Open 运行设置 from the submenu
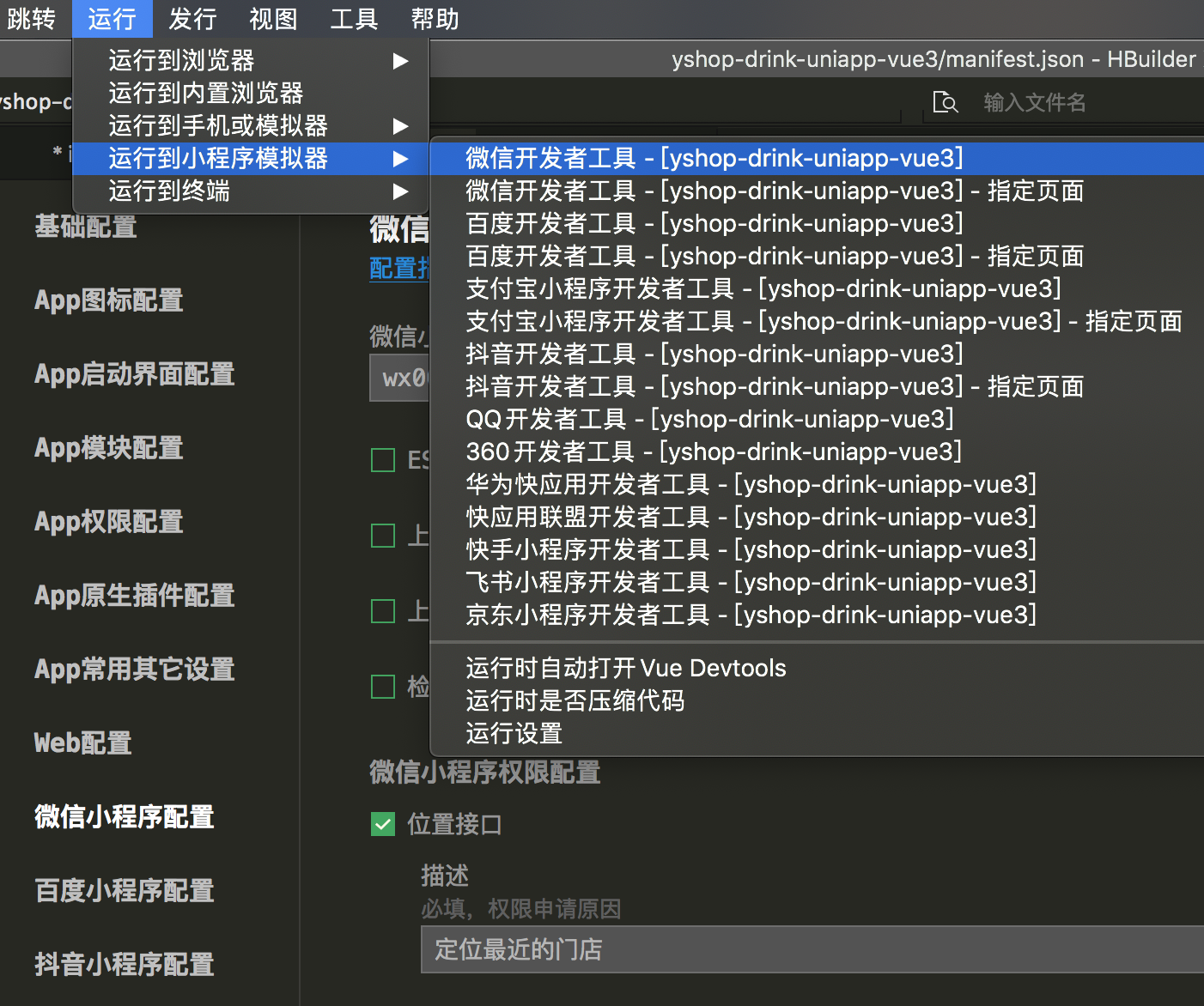Image resolution: width=1204 pixels, height=1006 pixels. pos(817,734)
